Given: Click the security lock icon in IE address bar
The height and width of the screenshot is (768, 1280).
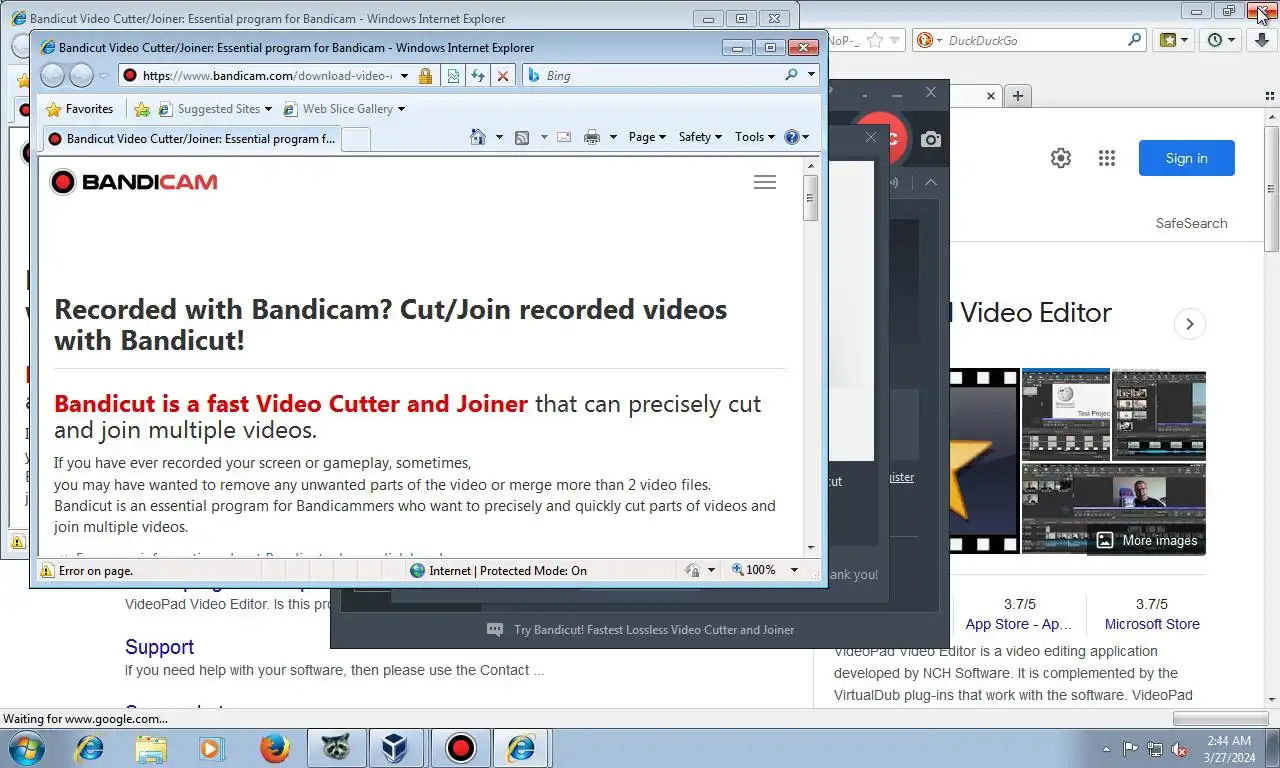Looking at the screenshot, I should (x=425, y=75).
